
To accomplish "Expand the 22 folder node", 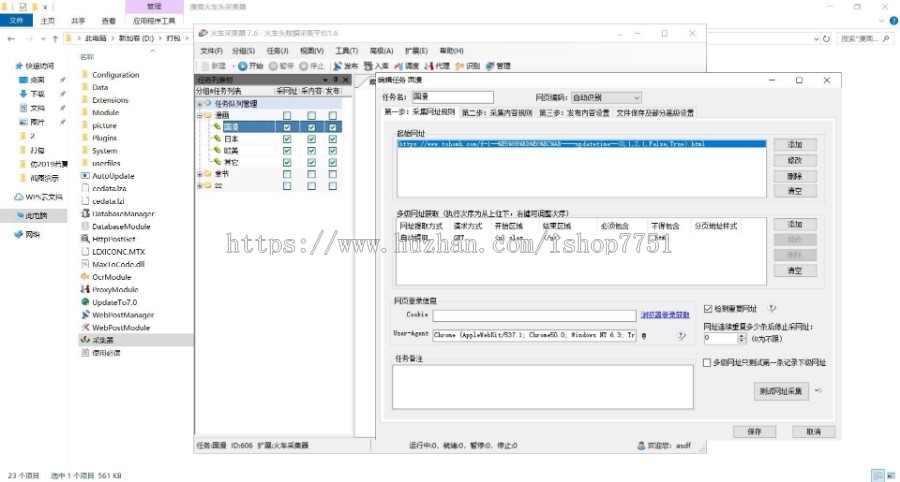I will (x=200, y=186).
